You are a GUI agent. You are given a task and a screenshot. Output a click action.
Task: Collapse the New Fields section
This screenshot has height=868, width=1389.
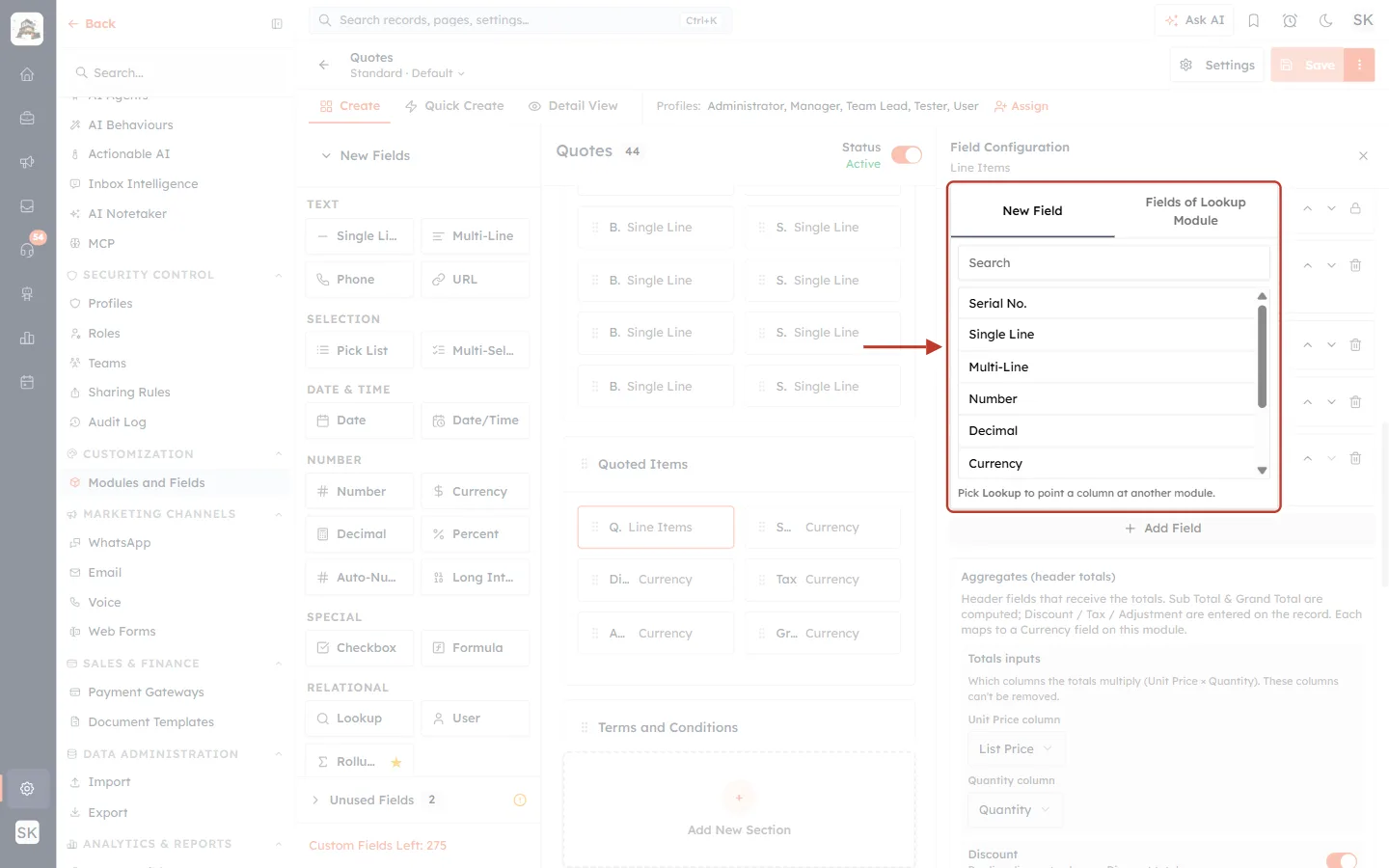[326, 155]
